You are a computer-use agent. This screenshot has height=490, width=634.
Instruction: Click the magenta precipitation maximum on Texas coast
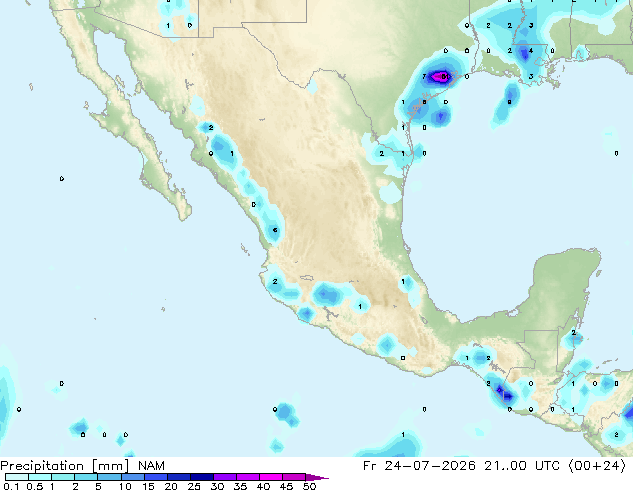pos(440,76)
